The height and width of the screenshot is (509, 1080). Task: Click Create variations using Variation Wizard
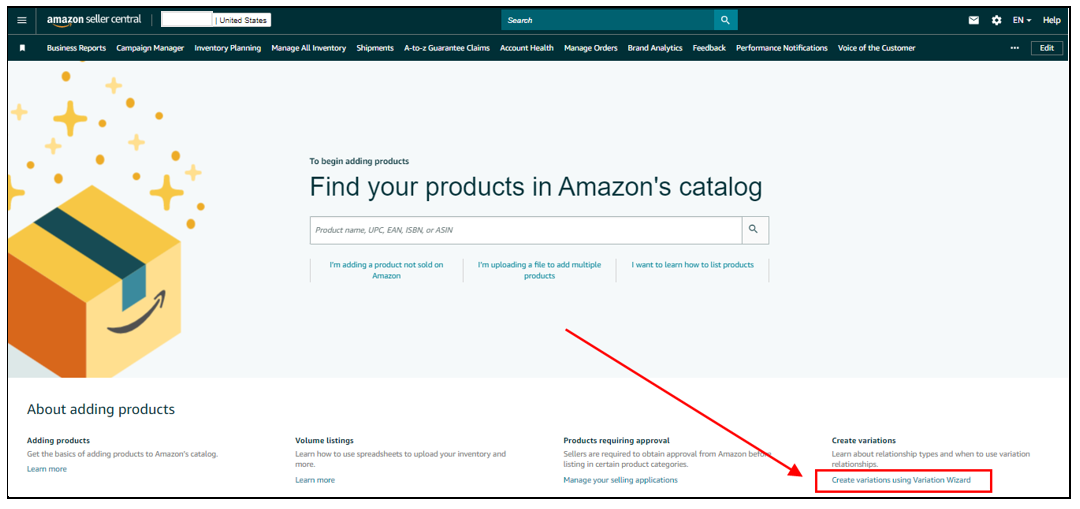click(x=901, y=480)
